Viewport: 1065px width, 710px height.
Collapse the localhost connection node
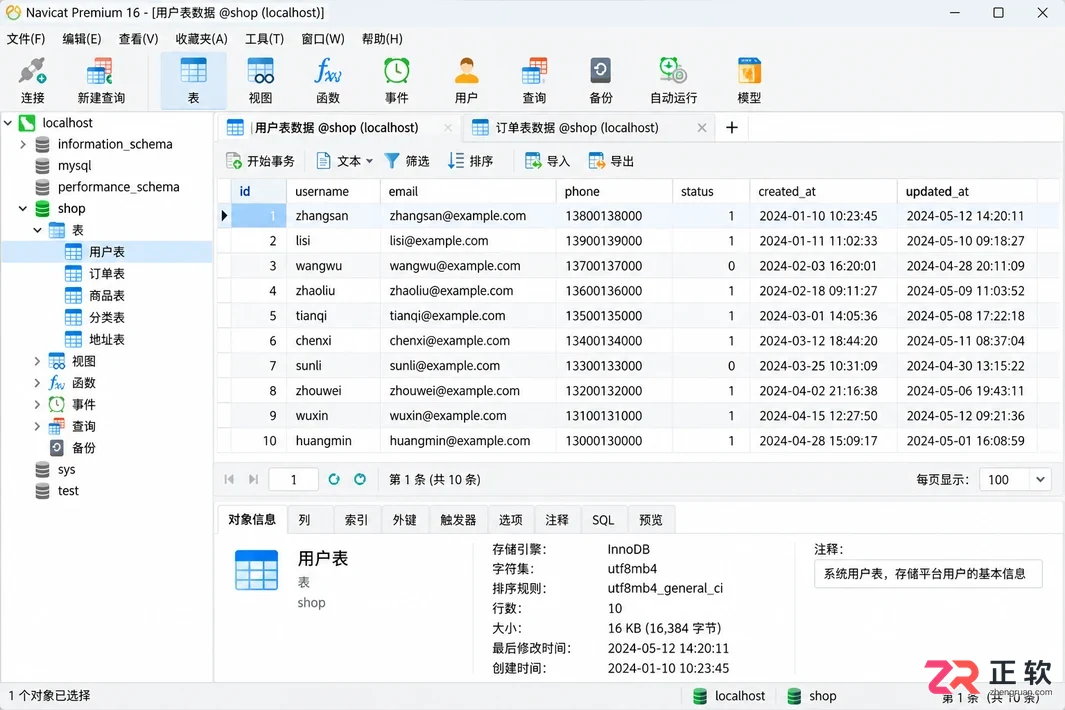8,123
